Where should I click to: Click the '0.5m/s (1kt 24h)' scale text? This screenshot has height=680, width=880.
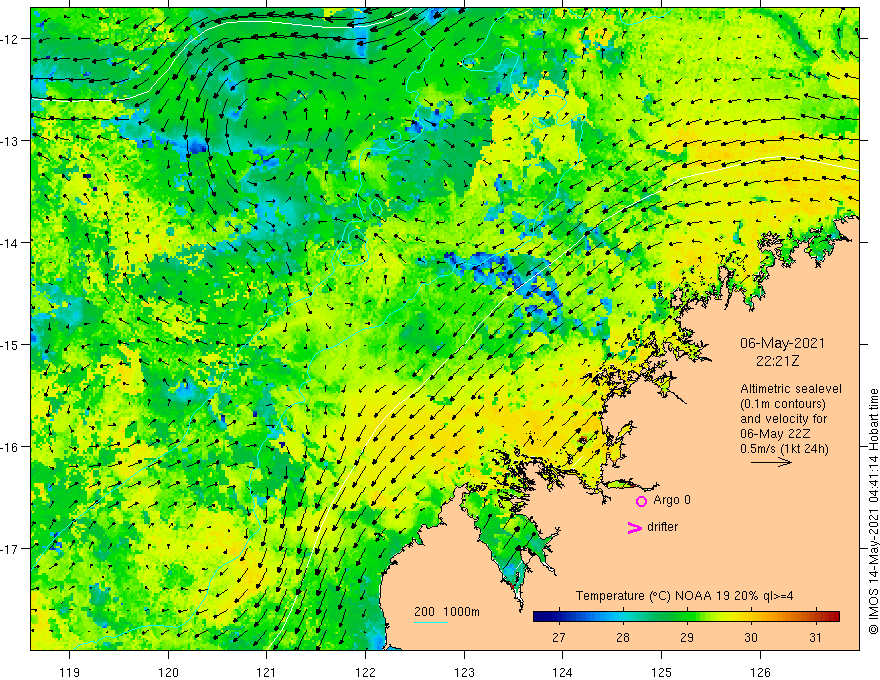(784, 448)
